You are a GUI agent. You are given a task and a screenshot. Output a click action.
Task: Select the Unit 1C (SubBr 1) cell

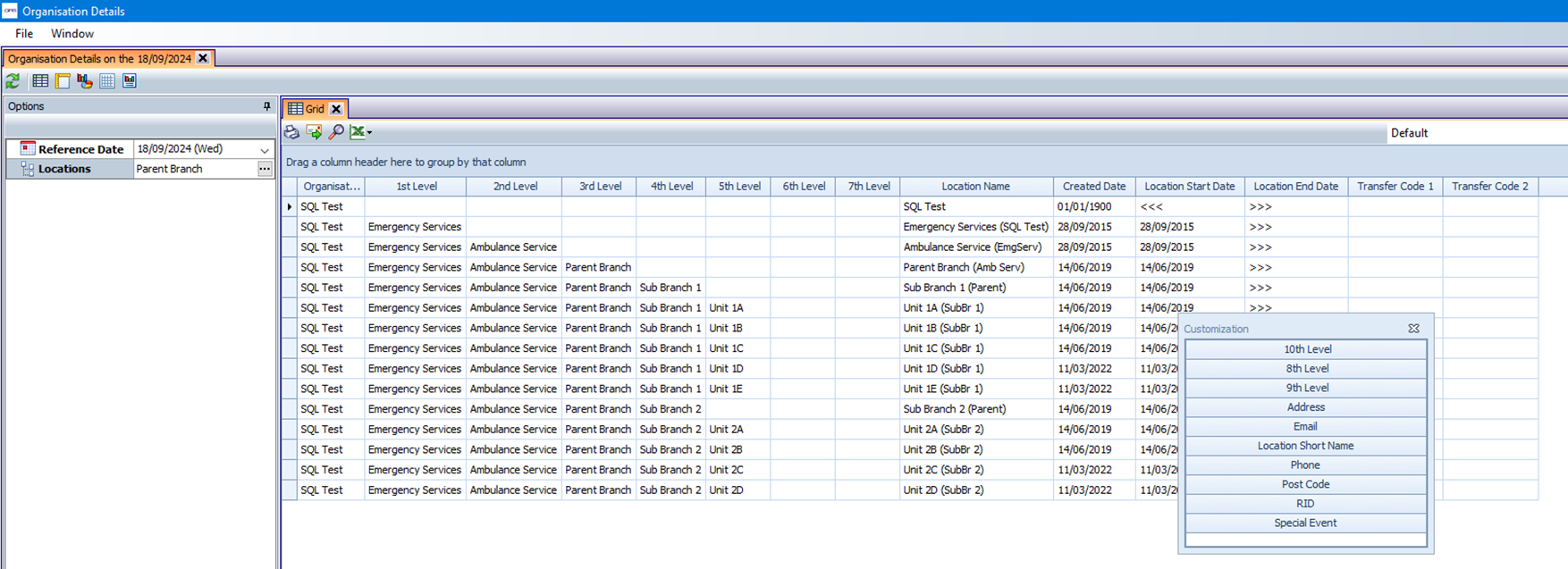click(943, 348)
